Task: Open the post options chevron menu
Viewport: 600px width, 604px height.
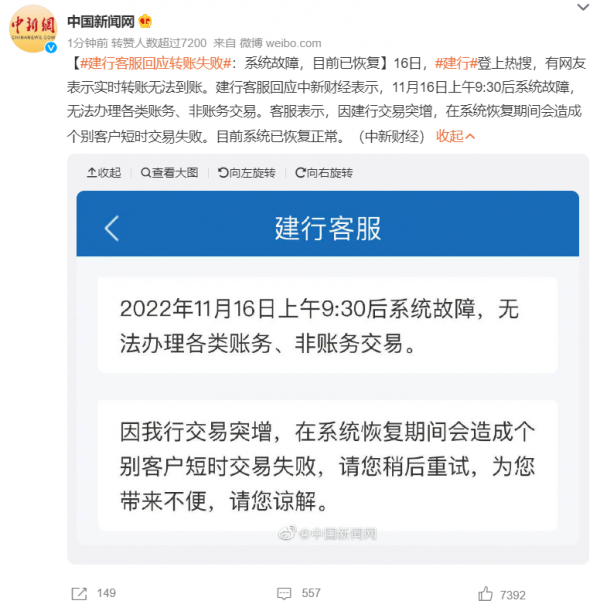Action: [x=583, y=7]
